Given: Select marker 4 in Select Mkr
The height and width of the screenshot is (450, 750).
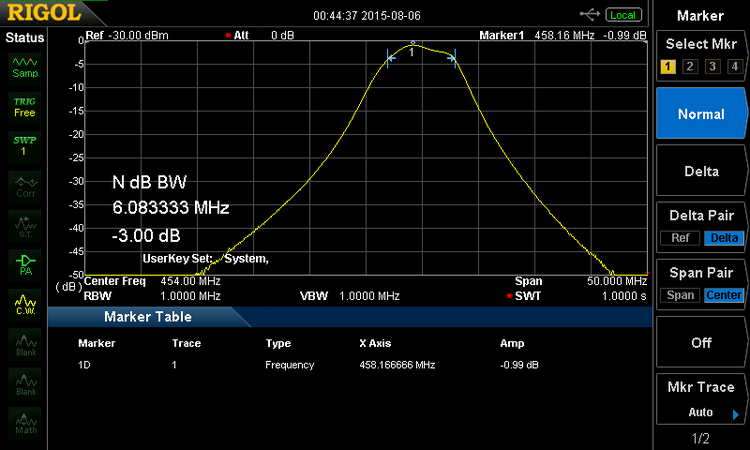Looking at the screenshot, I should point(734,67).
